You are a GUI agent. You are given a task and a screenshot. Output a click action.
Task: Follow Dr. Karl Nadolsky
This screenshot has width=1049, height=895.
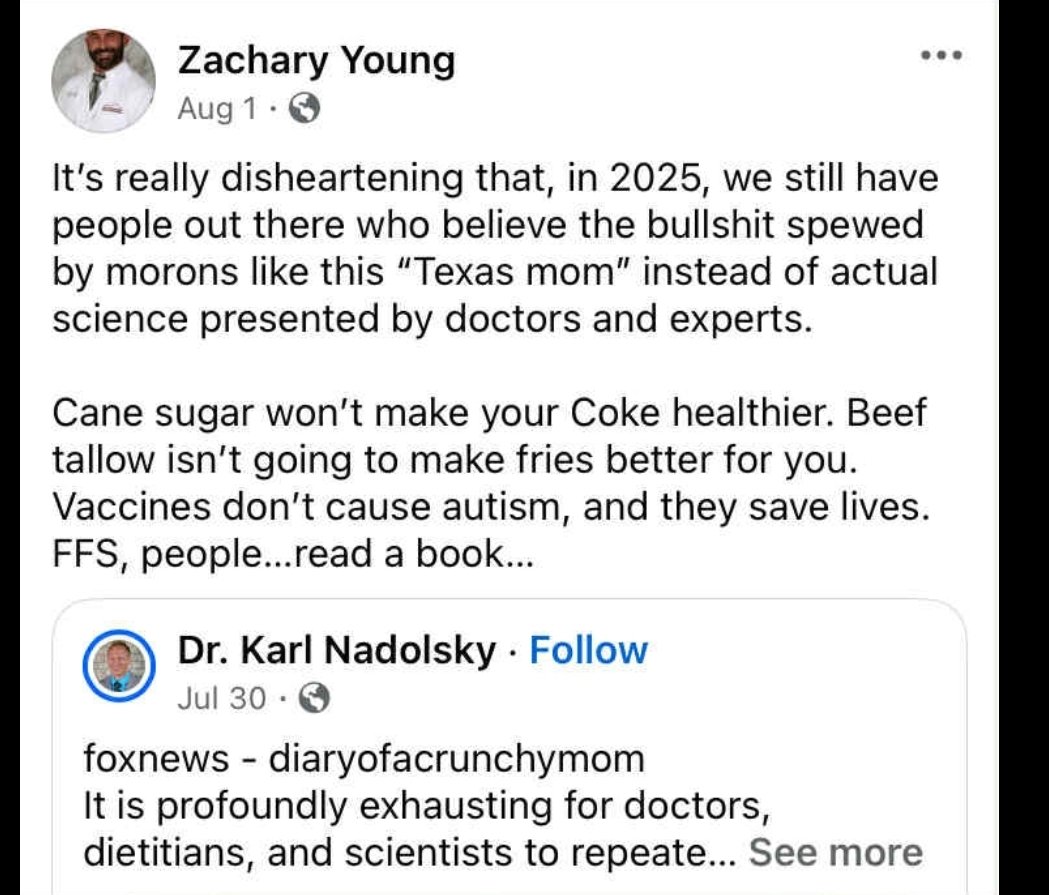[588, 651]
